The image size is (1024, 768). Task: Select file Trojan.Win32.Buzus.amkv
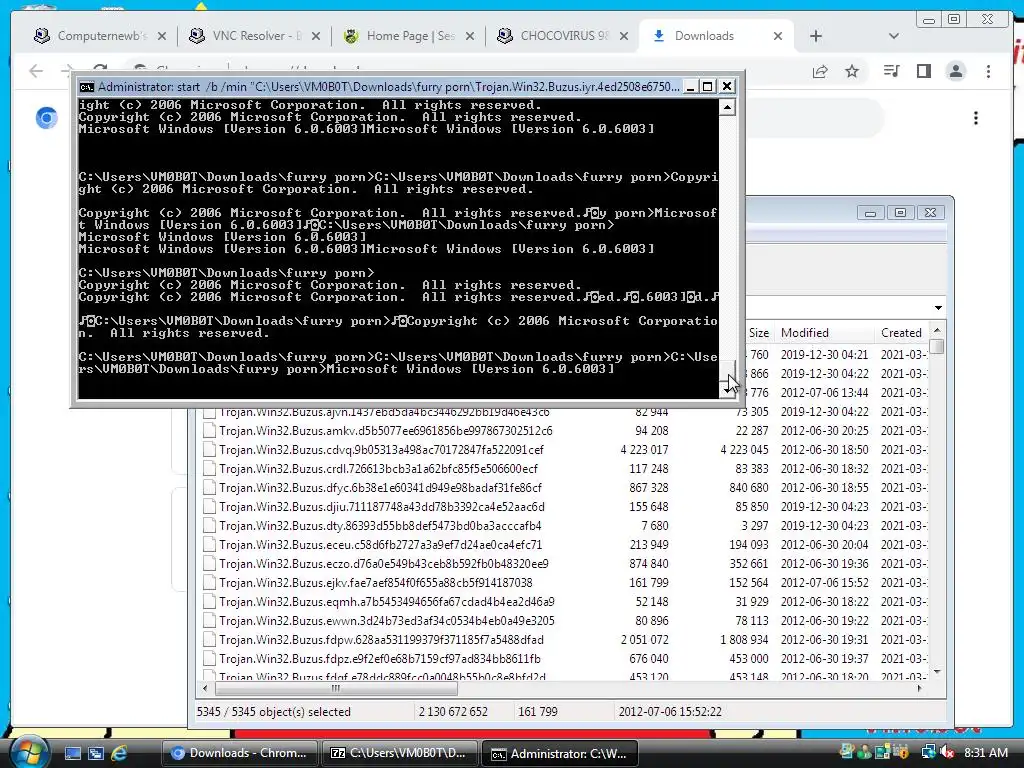pyautogui.click(x=386, y=431)
